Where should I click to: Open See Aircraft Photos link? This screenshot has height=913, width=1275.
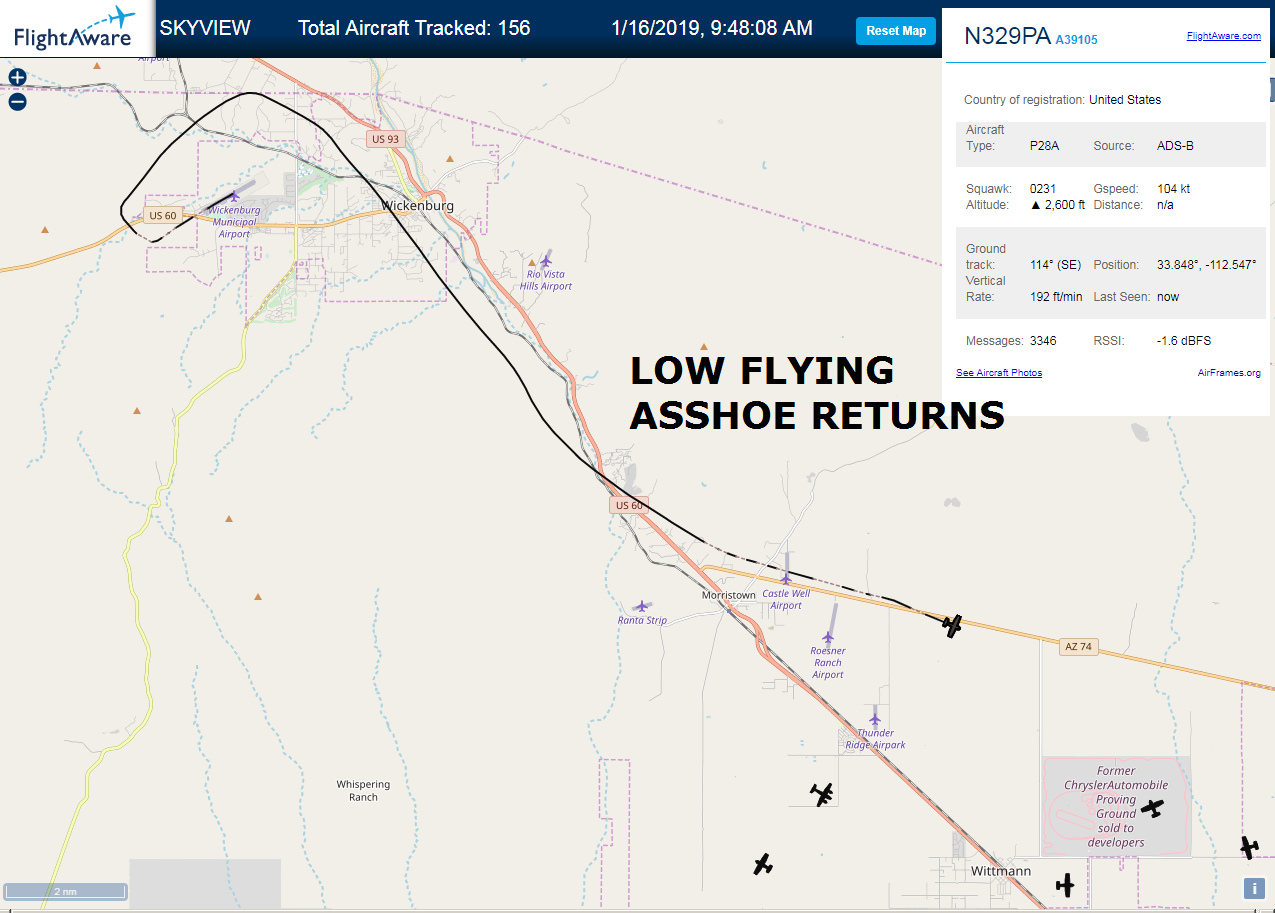pyautogui.click(x=999, y=373)
